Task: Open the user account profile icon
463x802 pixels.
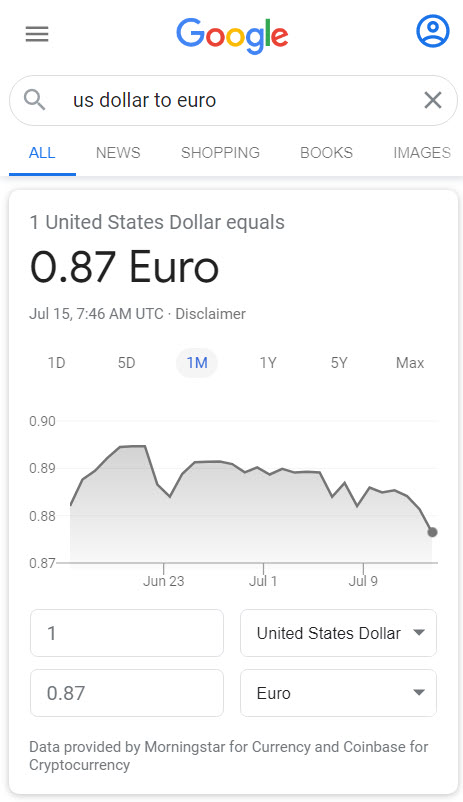Action: [432, 31]
